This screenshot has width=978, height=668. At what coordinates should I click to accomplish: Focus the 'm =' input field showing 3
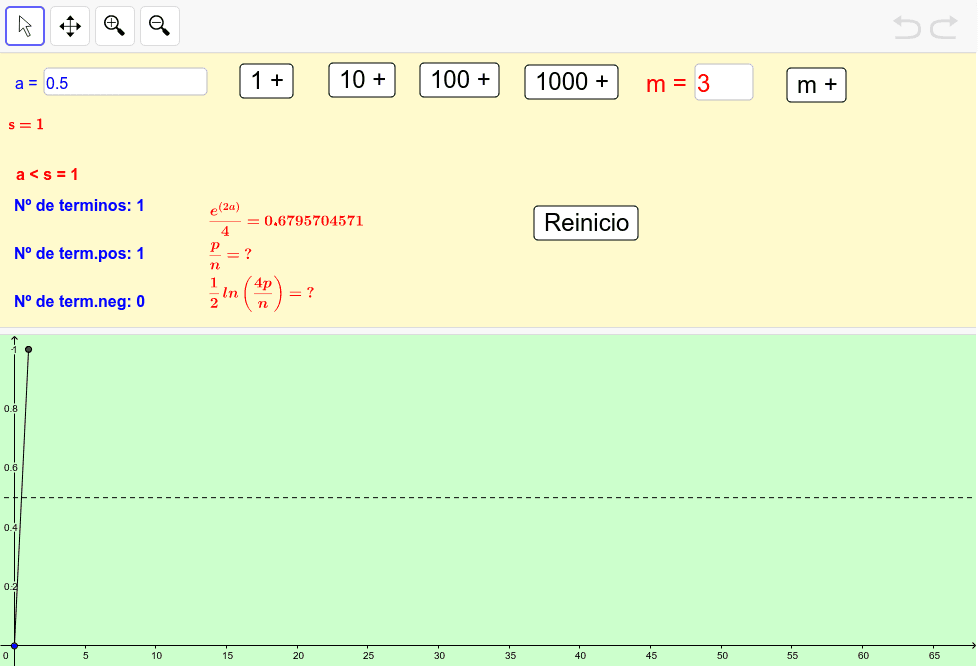coord(724,82)
